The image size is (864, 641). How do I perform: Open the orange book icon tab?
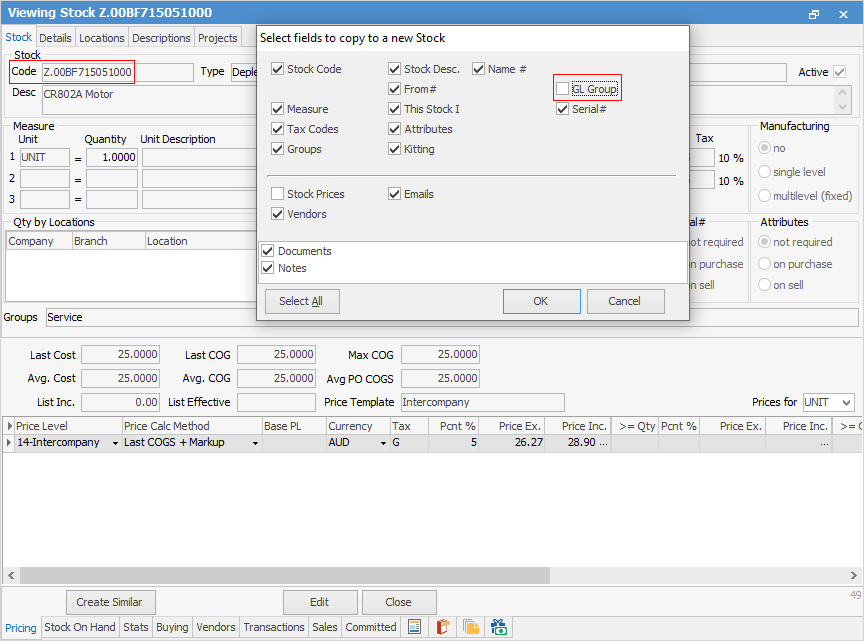coord(443,628)
